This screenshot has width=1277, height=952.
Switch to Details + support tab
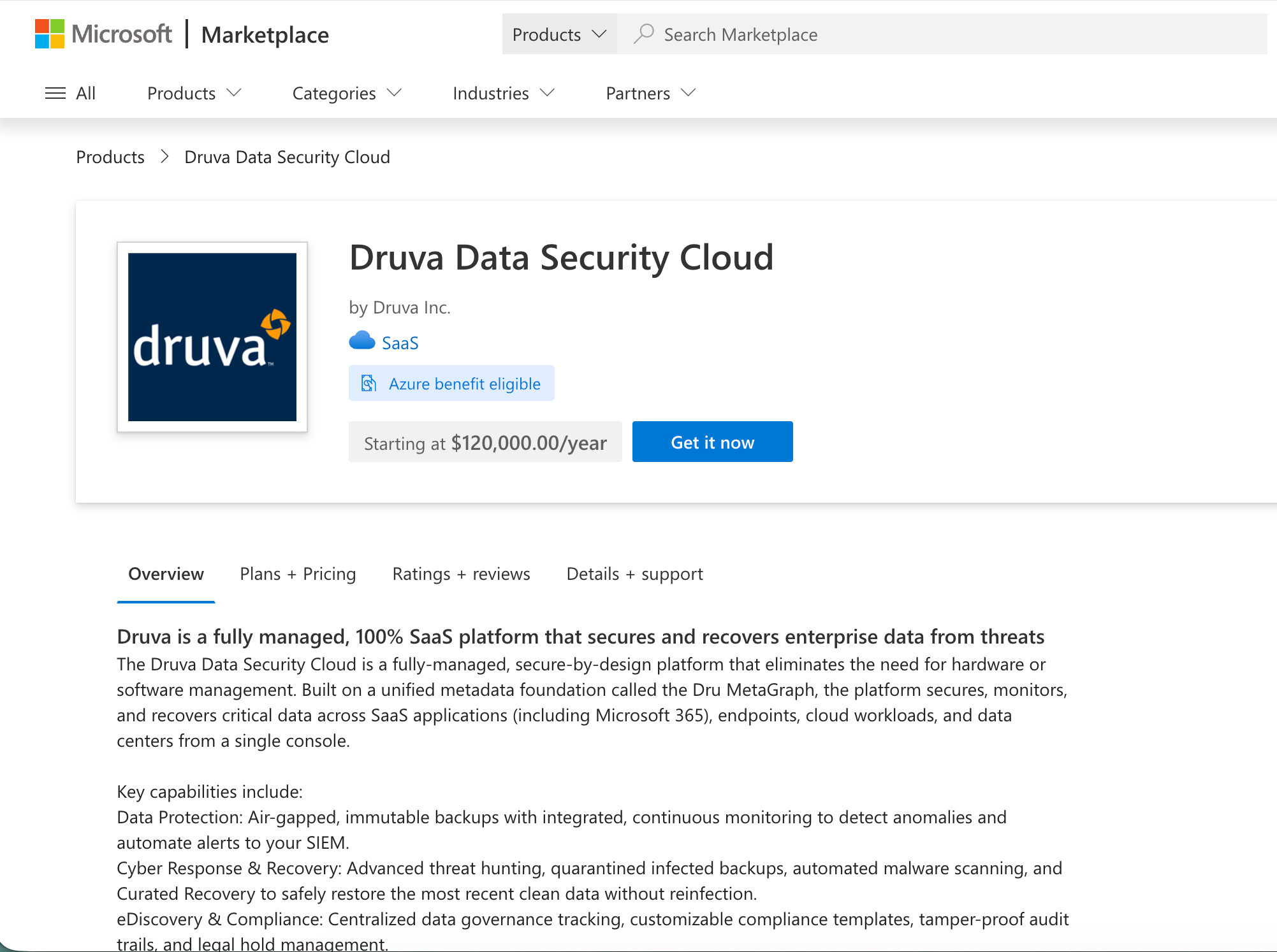tap(634, 574)
